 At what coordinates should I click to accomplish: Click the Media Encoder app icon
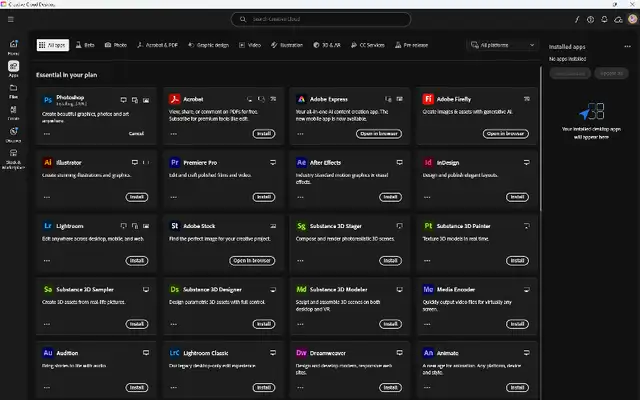[428, 289]
